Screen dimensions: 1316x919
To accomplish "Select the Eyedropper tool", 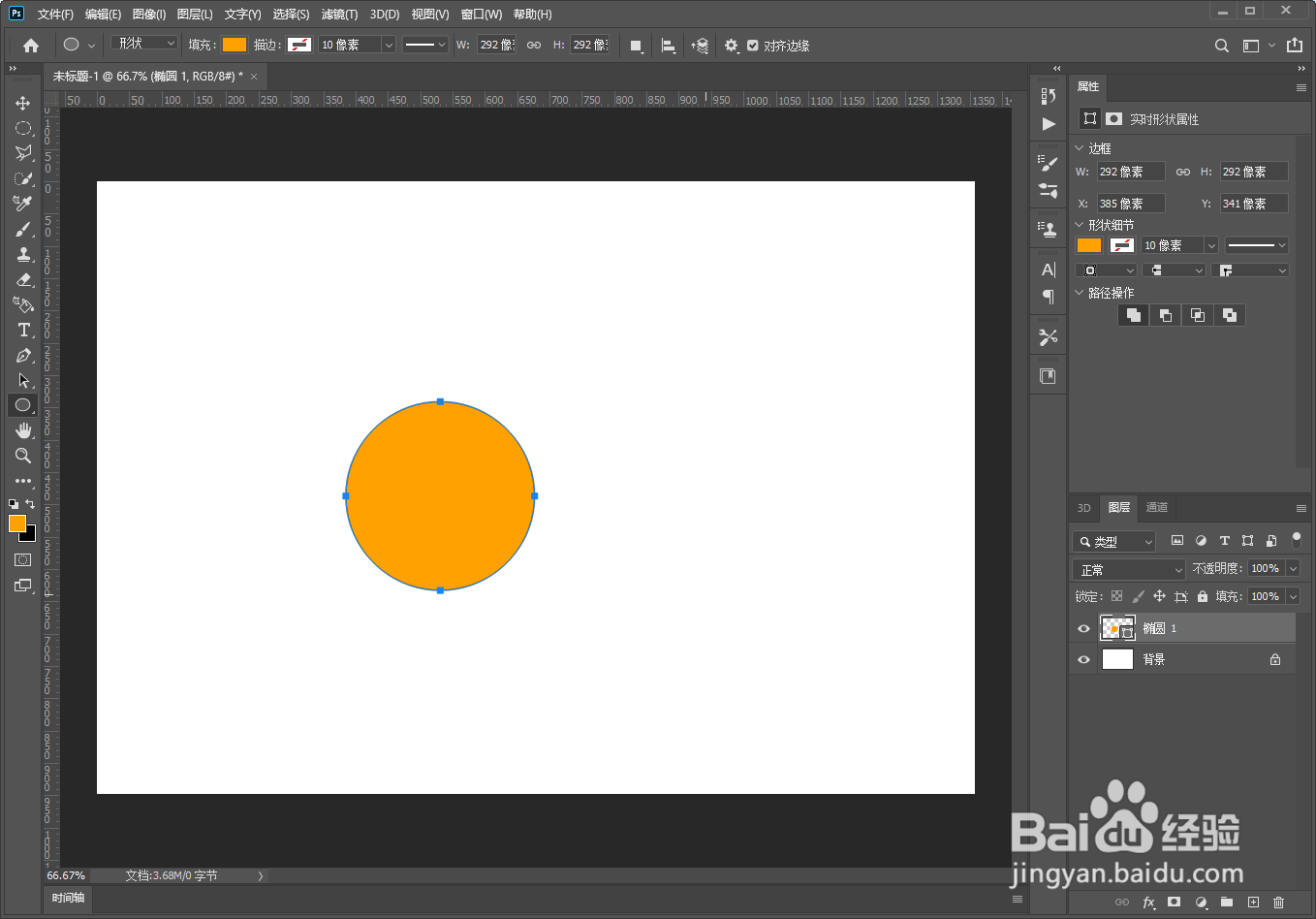I will pyautogui.click(x=23, y=204).
